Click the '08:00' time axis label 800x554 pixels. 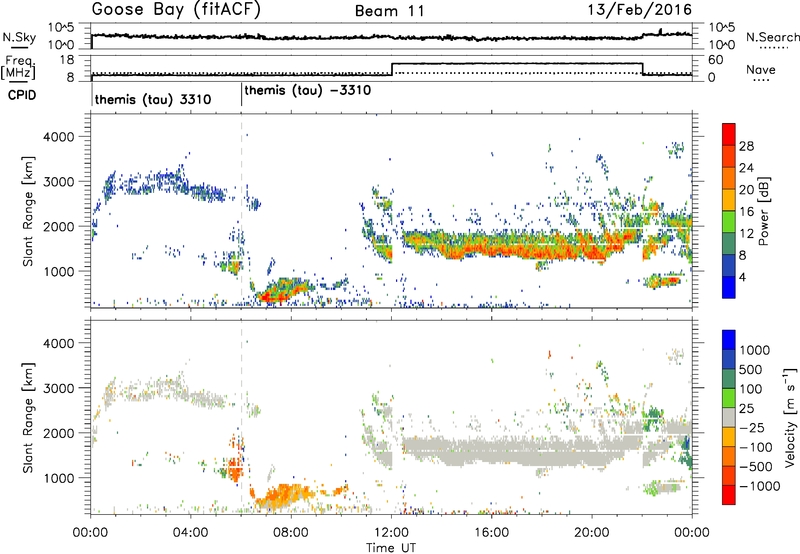pos(291,533)
